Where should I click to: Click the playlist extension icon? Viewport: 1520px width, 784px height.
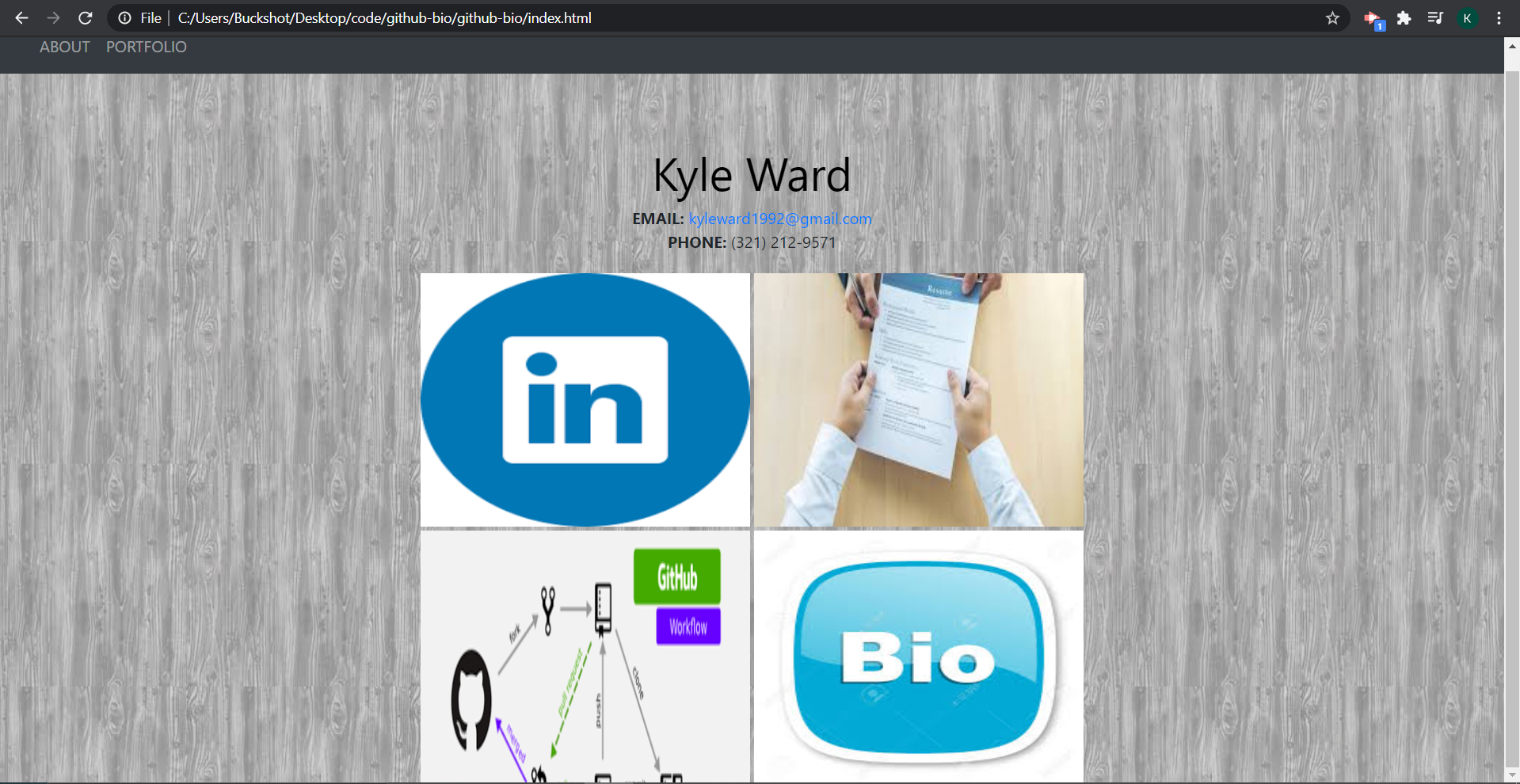click(1435, 17)
